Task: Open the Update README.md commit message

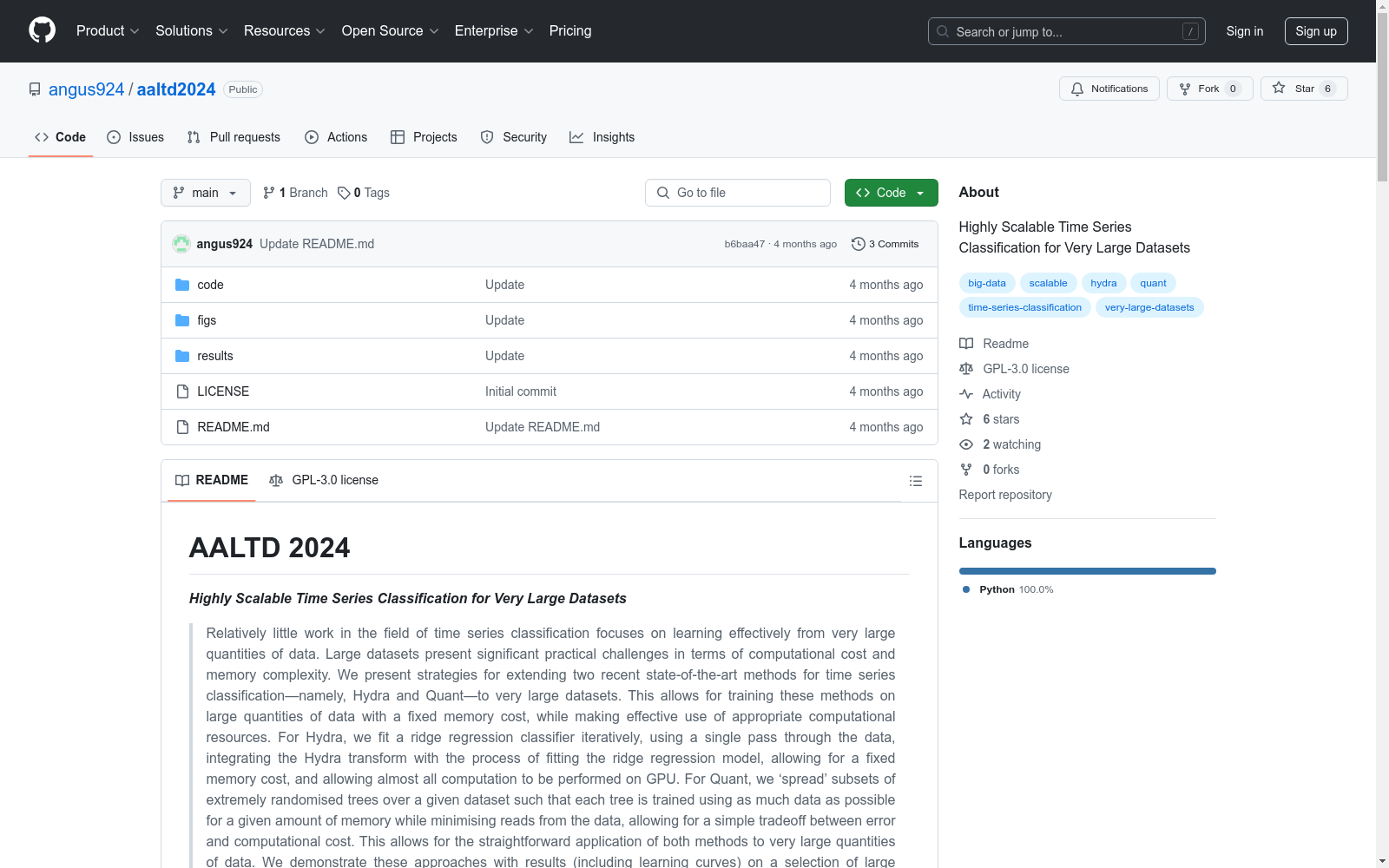Action: pos(317,244)
